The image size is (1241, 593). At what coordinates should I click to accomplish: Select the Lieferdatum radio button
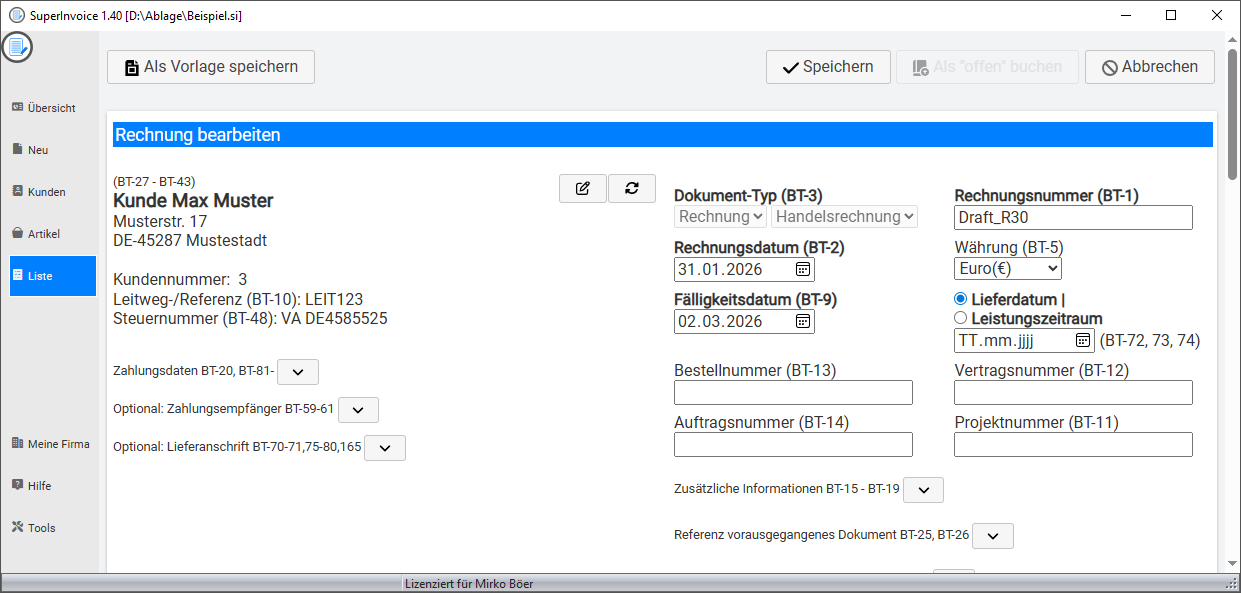point(961,299)
